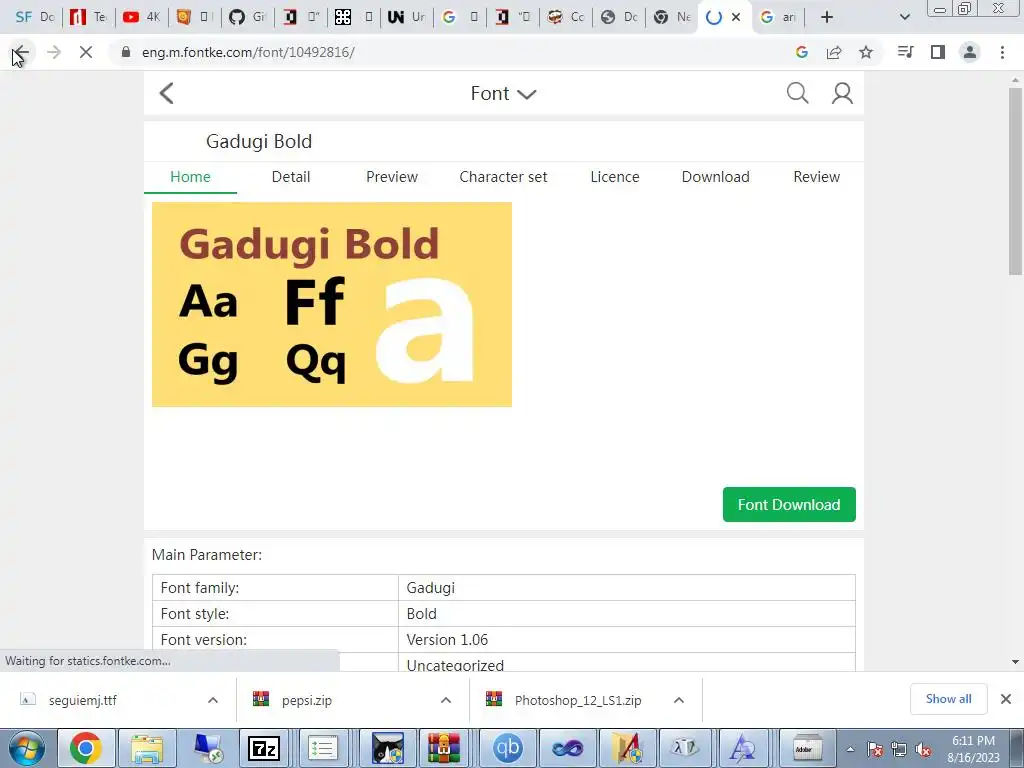Open the Character set tab
The width and height of the screenshot is (1024, 768).
click(504, 177)
